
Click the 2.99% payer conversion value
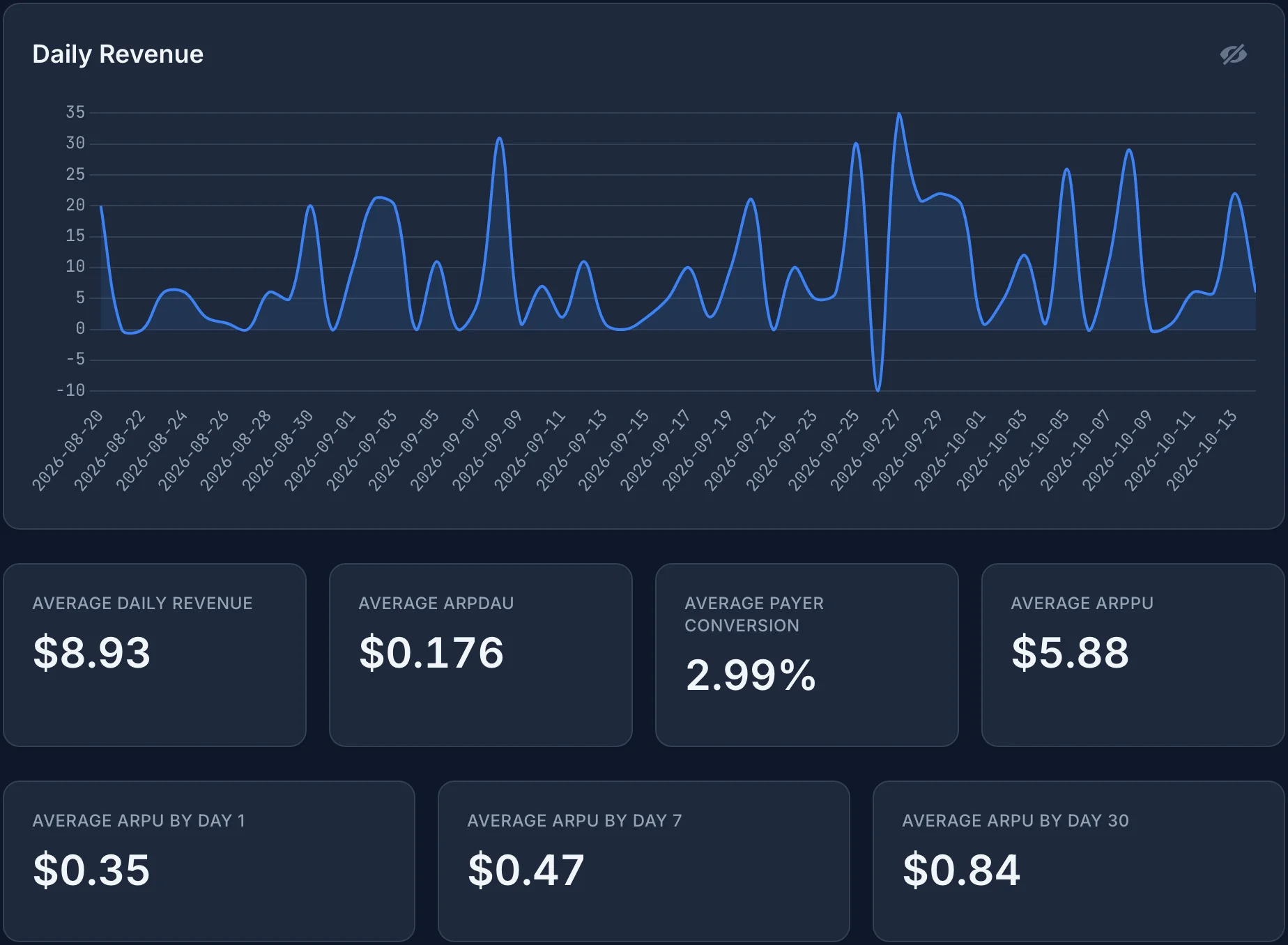(x=750, y=675)
